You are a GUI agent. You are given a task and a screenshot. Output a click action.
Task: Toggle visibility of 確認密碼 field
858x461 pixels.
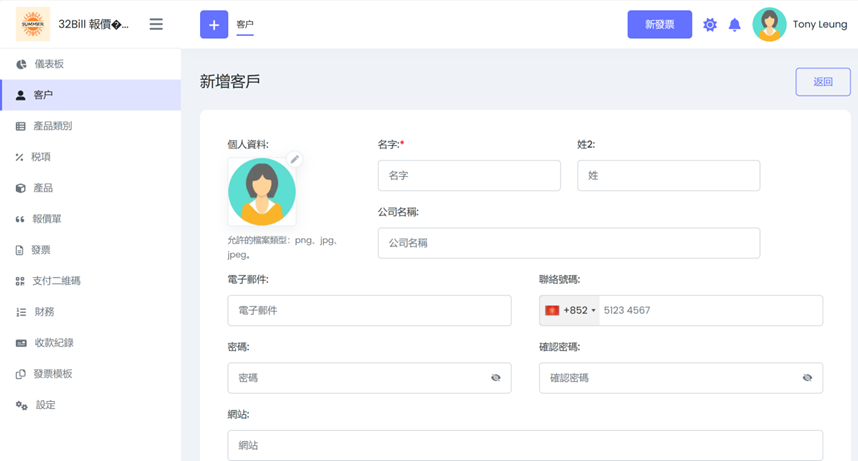(807, 378)
